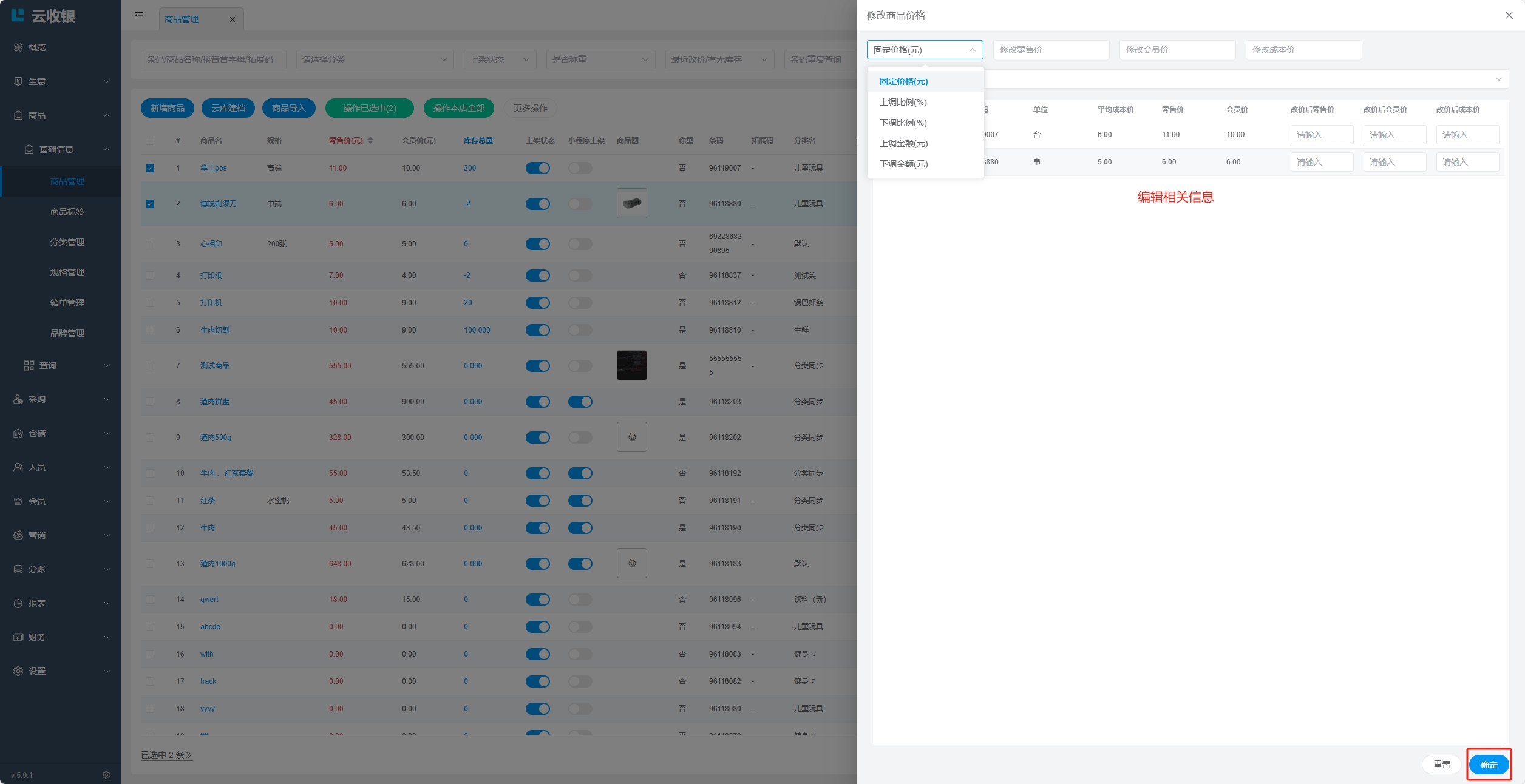1525x784 pixels.
Task: Click the 修改零售价 input field
Action: pyautogui.click(x=1050, y=50)
